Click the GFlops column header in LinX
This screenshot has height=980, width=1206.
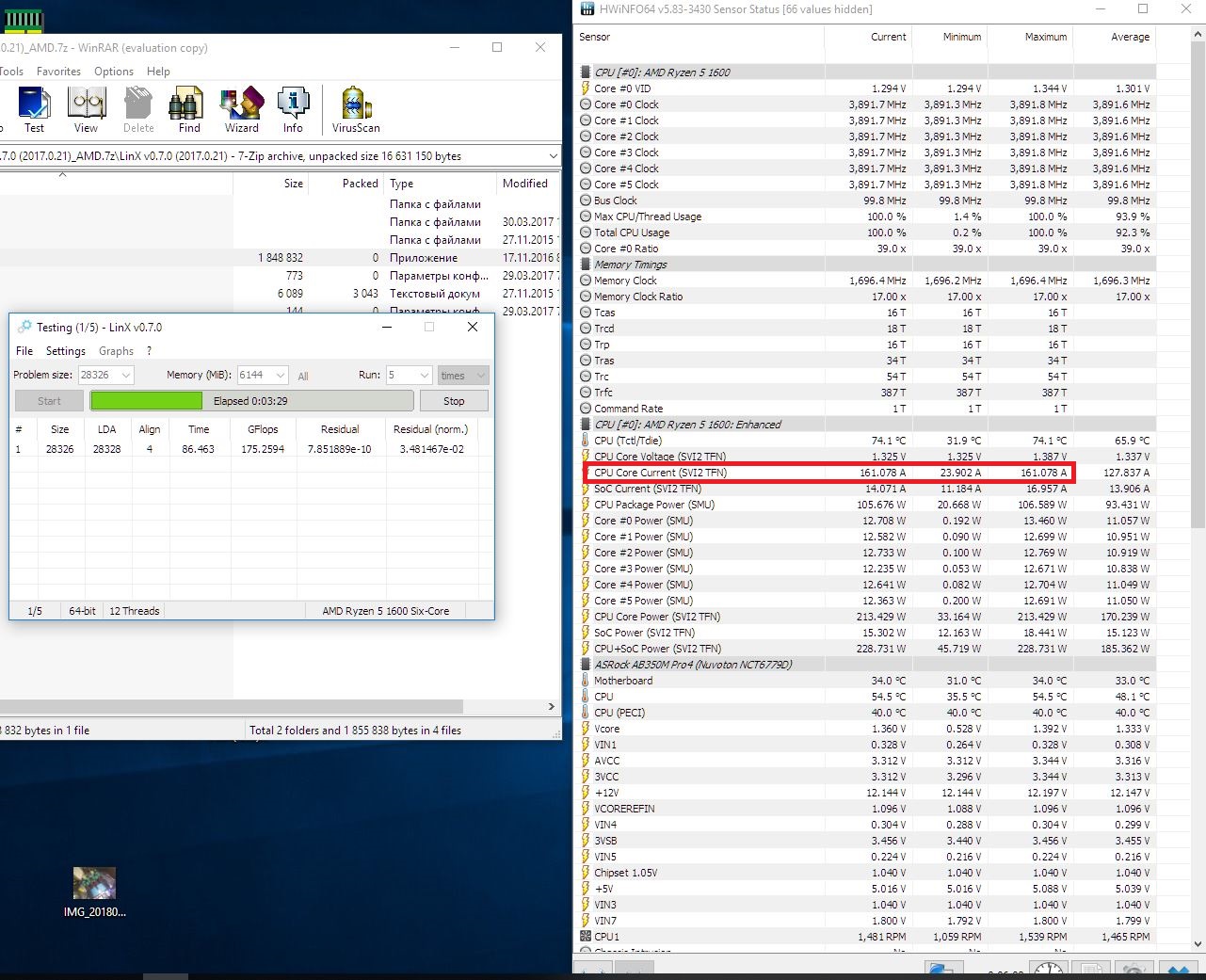coord(263,429)
